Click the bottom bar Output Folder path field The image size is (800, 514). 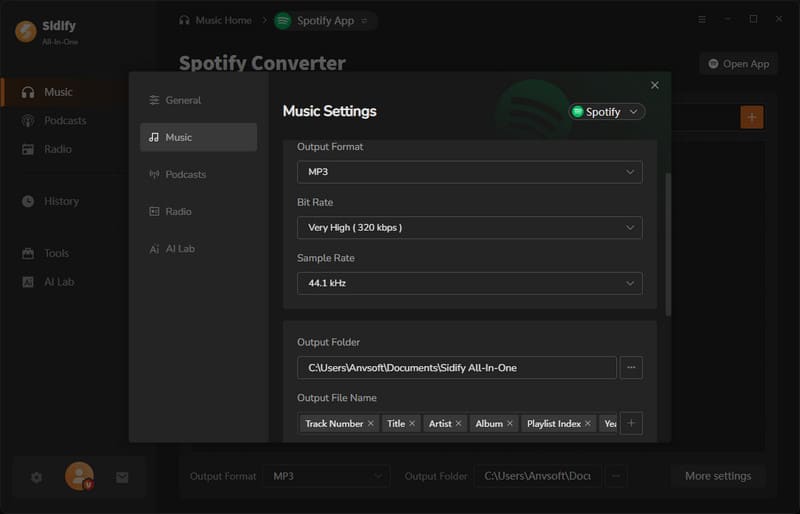click(538, 476)
